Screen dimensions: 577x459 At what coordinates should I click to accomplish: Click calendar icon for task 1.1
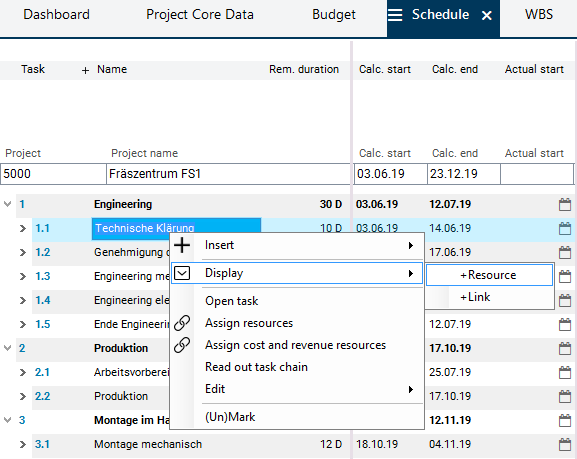[565, 228]
